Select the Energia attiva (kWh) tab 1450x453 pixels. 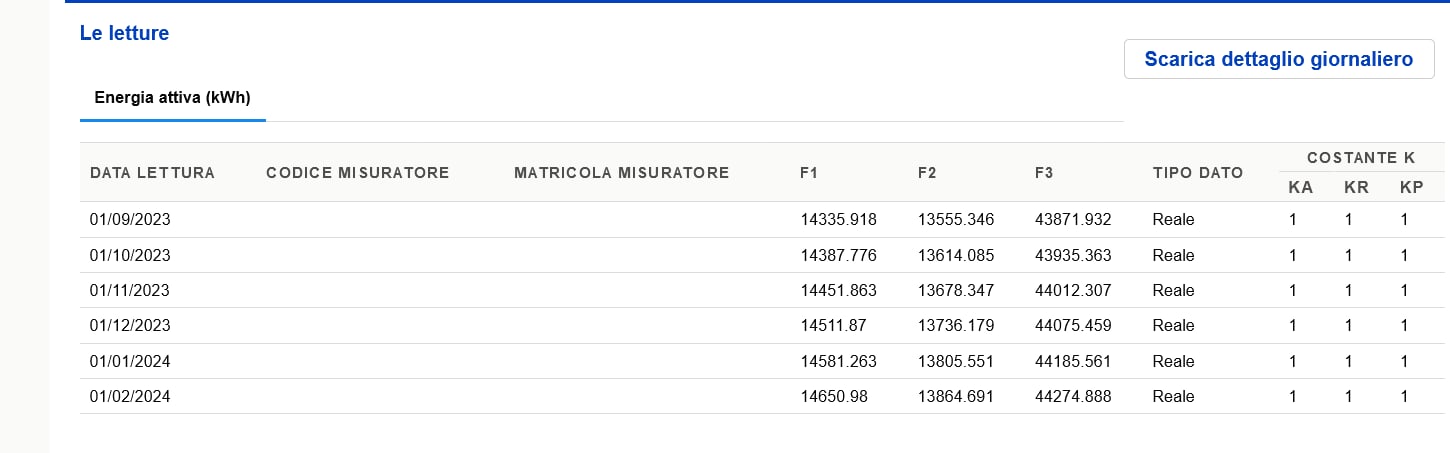coord(172,98)
